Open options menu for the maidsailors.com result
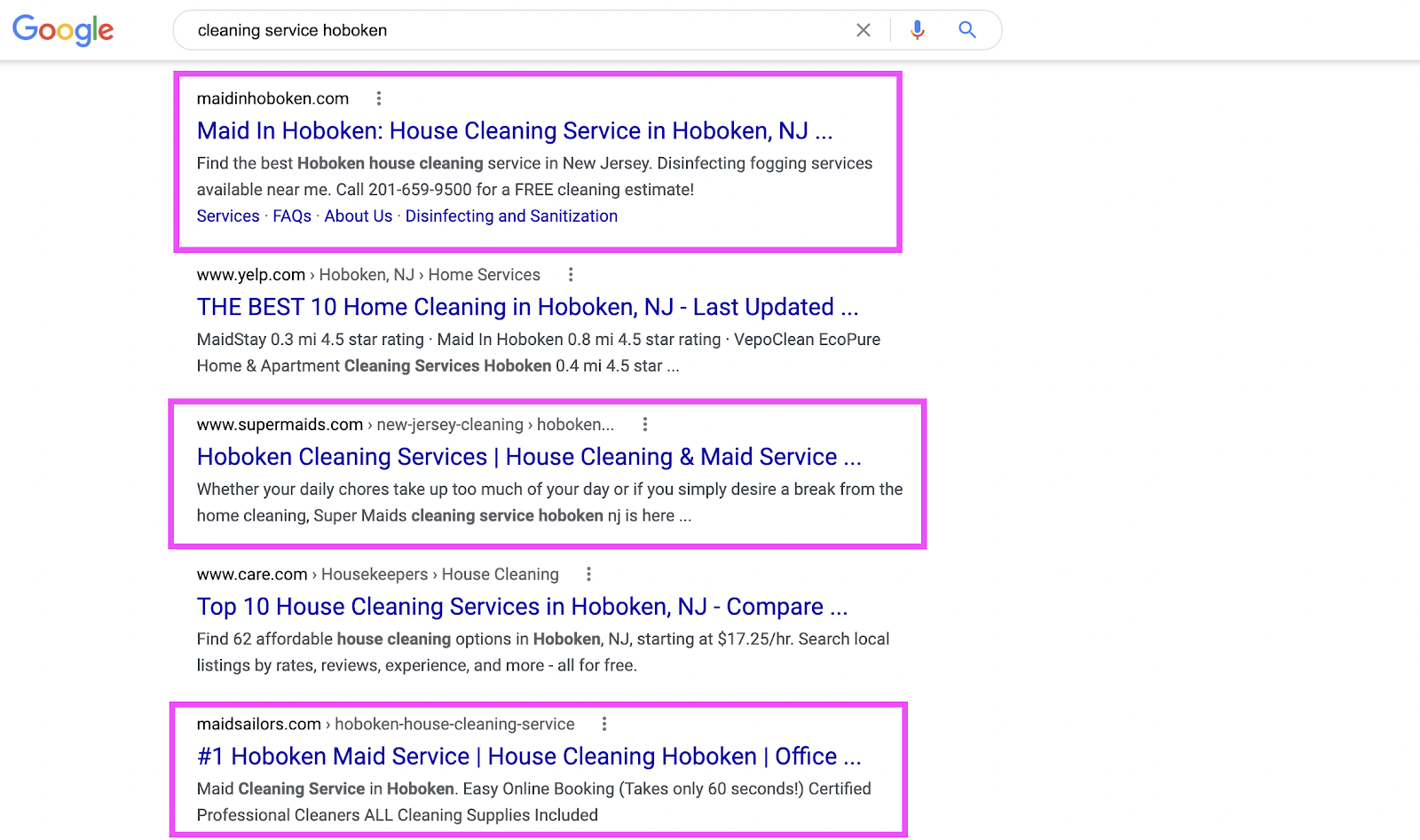The width and height of the screenshot is (1420, 840). tap(604, 725)
